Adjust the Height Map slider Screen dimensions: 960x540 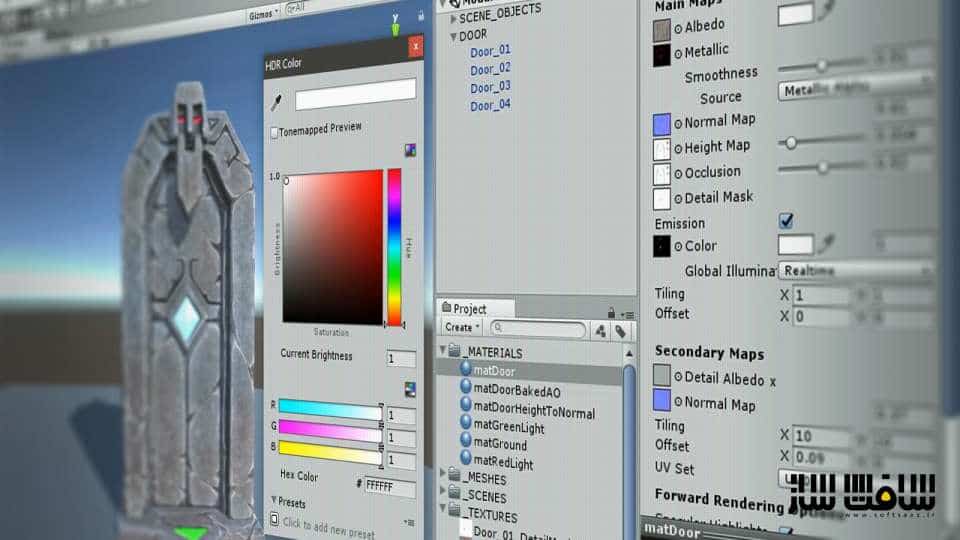(822, 141)
